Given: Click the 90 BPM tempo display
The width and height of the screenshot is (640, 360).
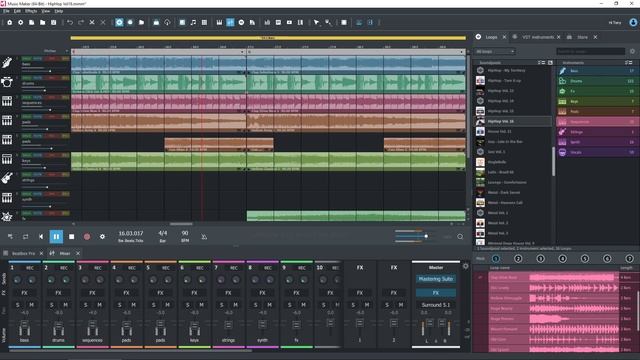Looking at the screenshot, I should [x=185, y=236].
